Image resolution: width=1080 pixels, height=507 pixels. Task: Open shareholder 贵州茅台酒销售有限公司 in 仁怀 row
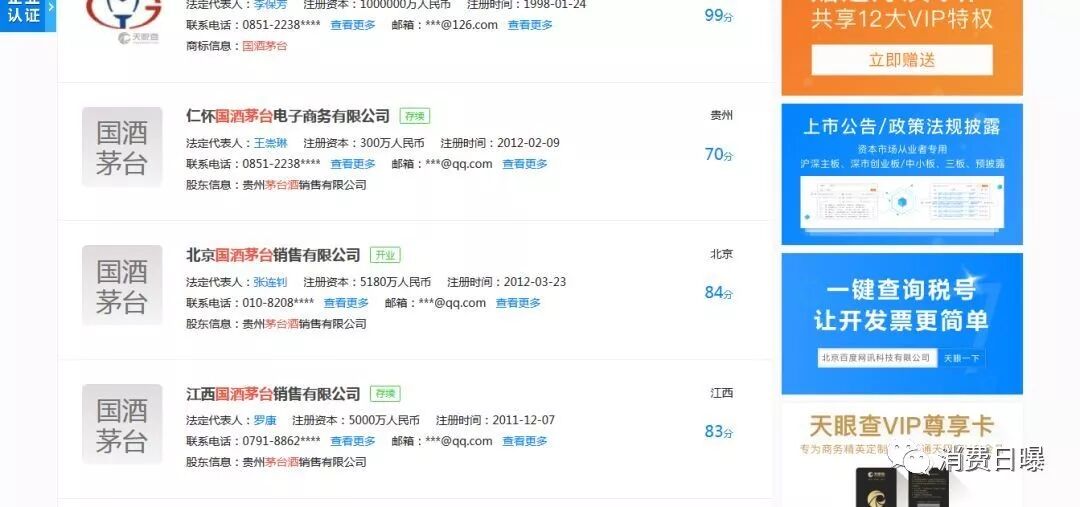[304, 185]
